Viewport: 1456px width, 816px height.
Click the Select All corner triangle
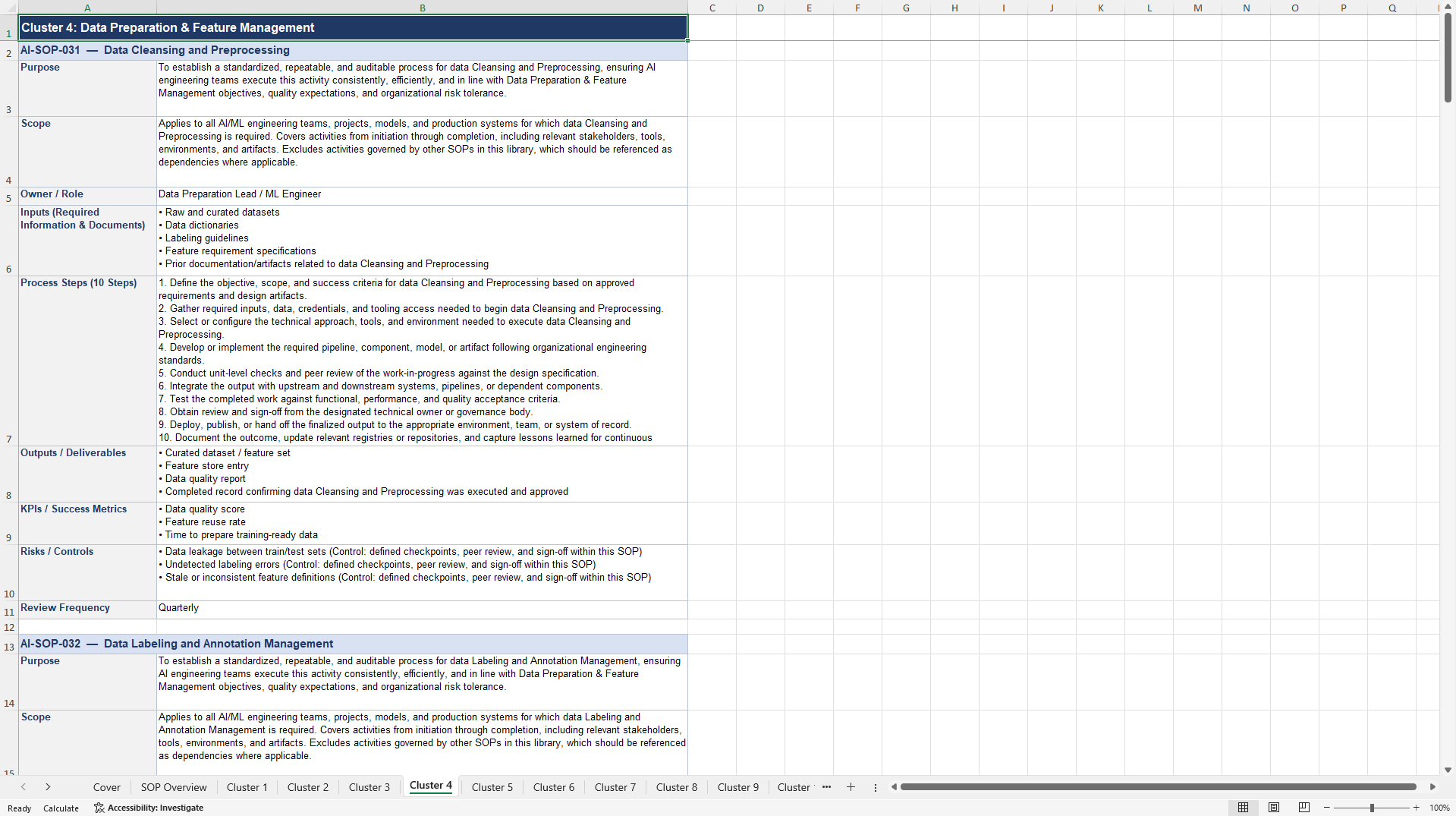9,8
